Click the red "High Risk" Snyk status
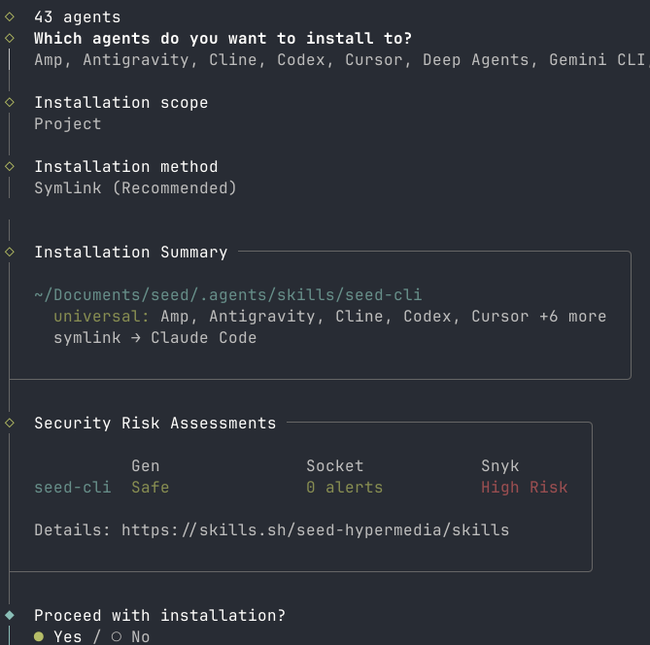This screenshot has height=645, width=650. pyautogui.click(x=524, y=488)
